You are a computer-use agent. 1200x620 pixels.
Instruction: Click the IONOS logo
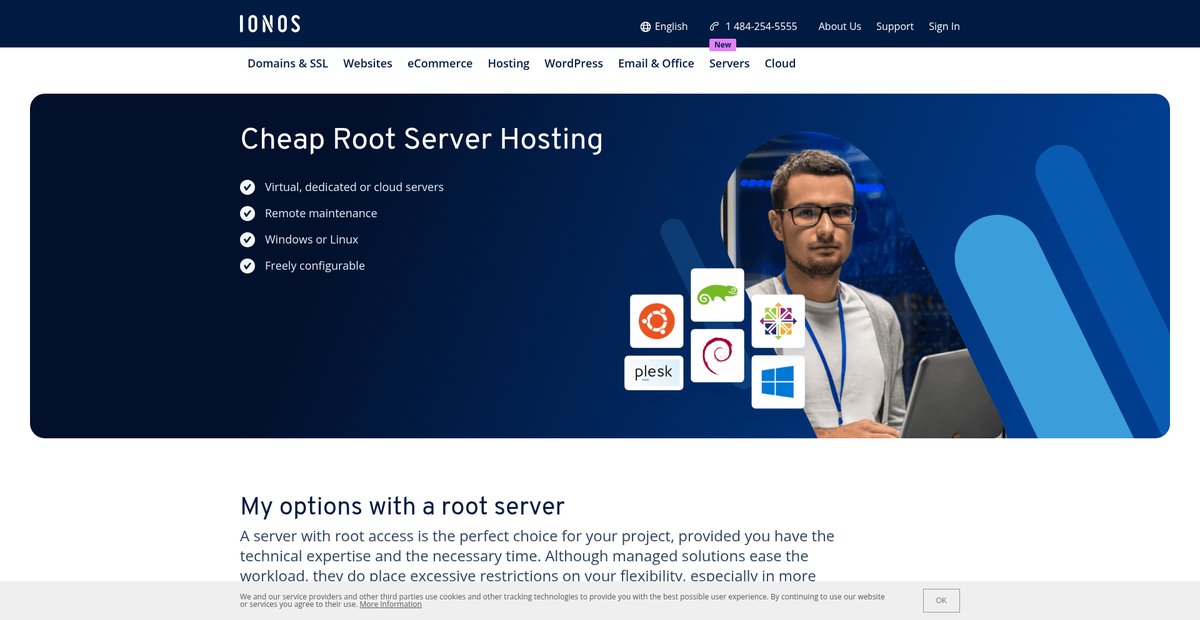270,24
